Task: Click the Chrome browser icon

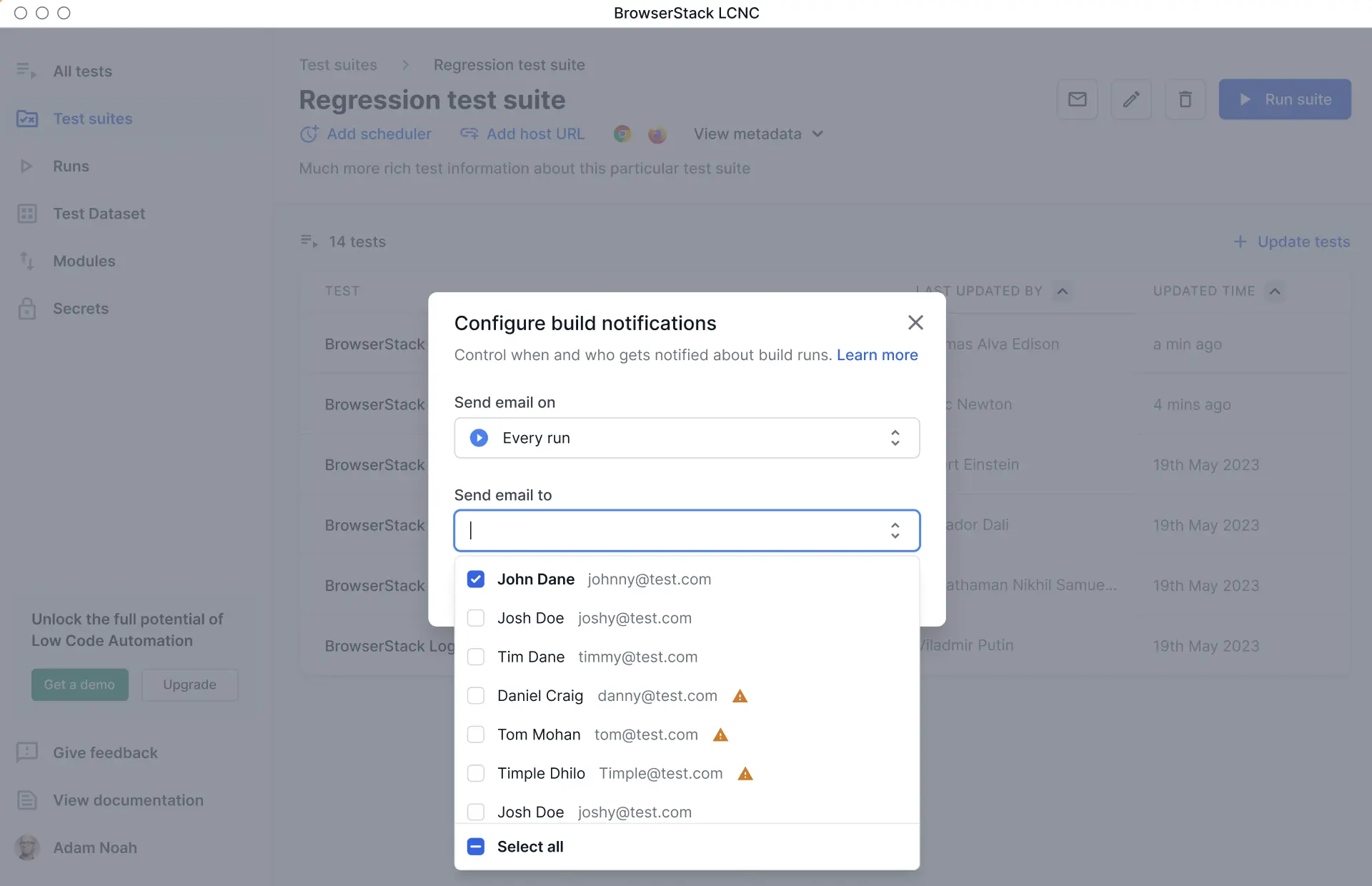Action: [x=622, y=134]
